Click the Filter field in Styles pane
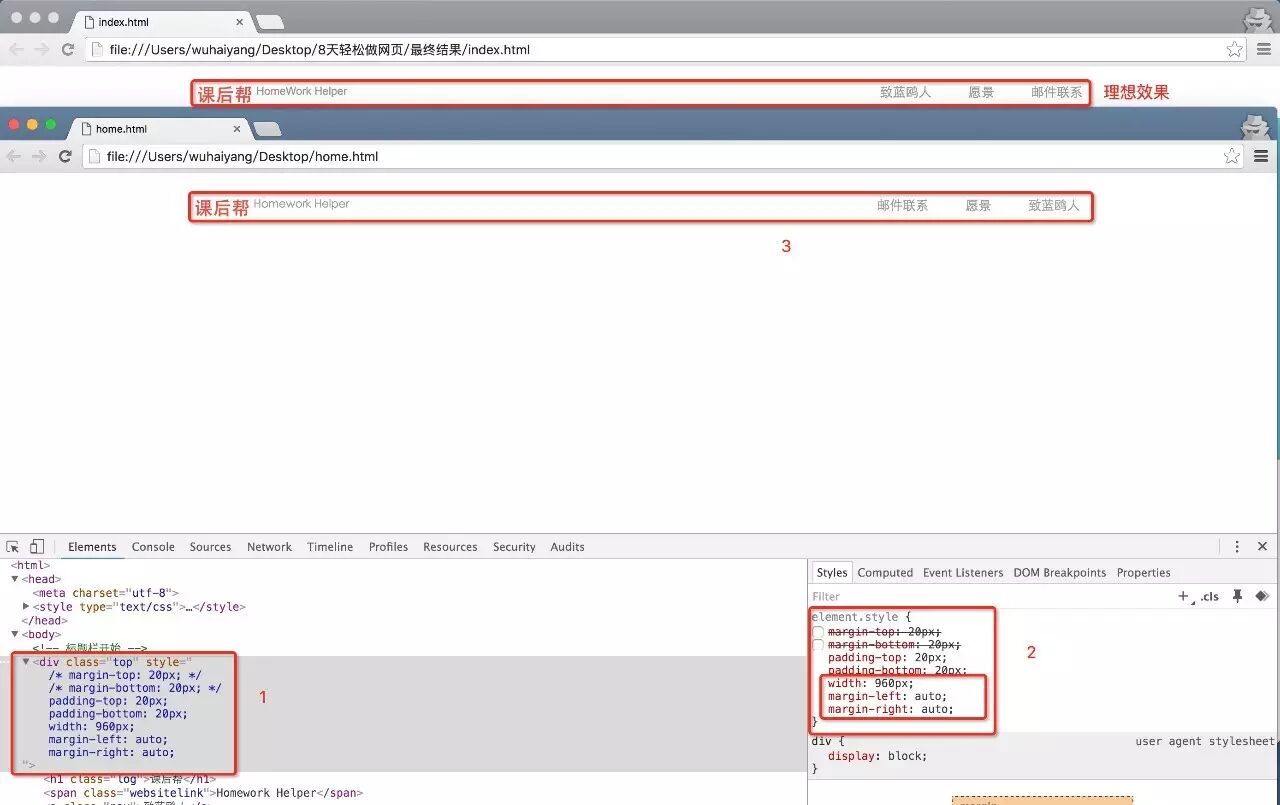Image resolution: width=1280 pixels, height=805 pixels. (990, 596)
